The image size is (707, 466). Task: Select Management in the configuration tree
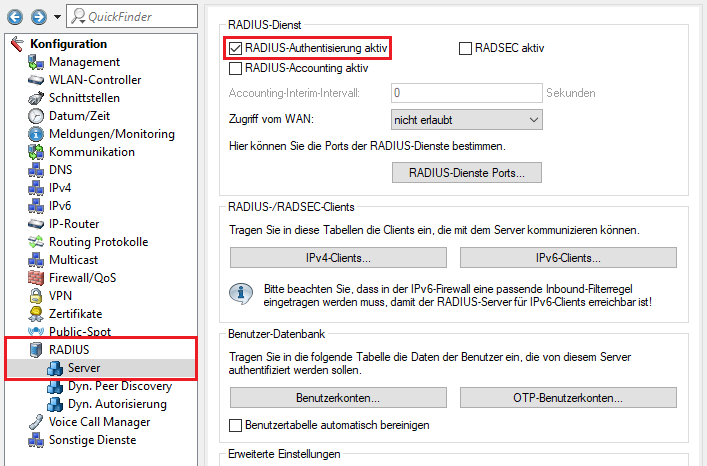pos(84,62)
